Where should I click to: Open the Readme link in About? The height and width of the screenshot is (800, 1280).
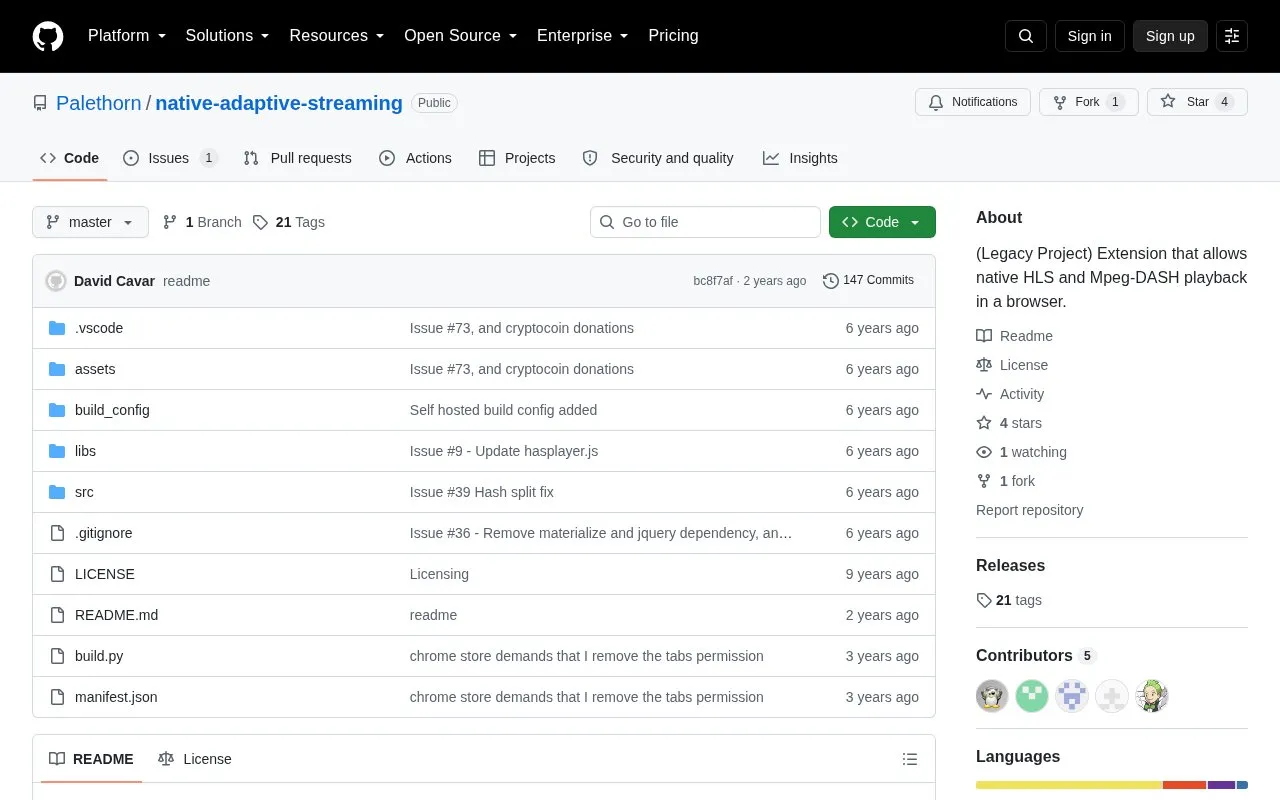(x=1015, y=336)
